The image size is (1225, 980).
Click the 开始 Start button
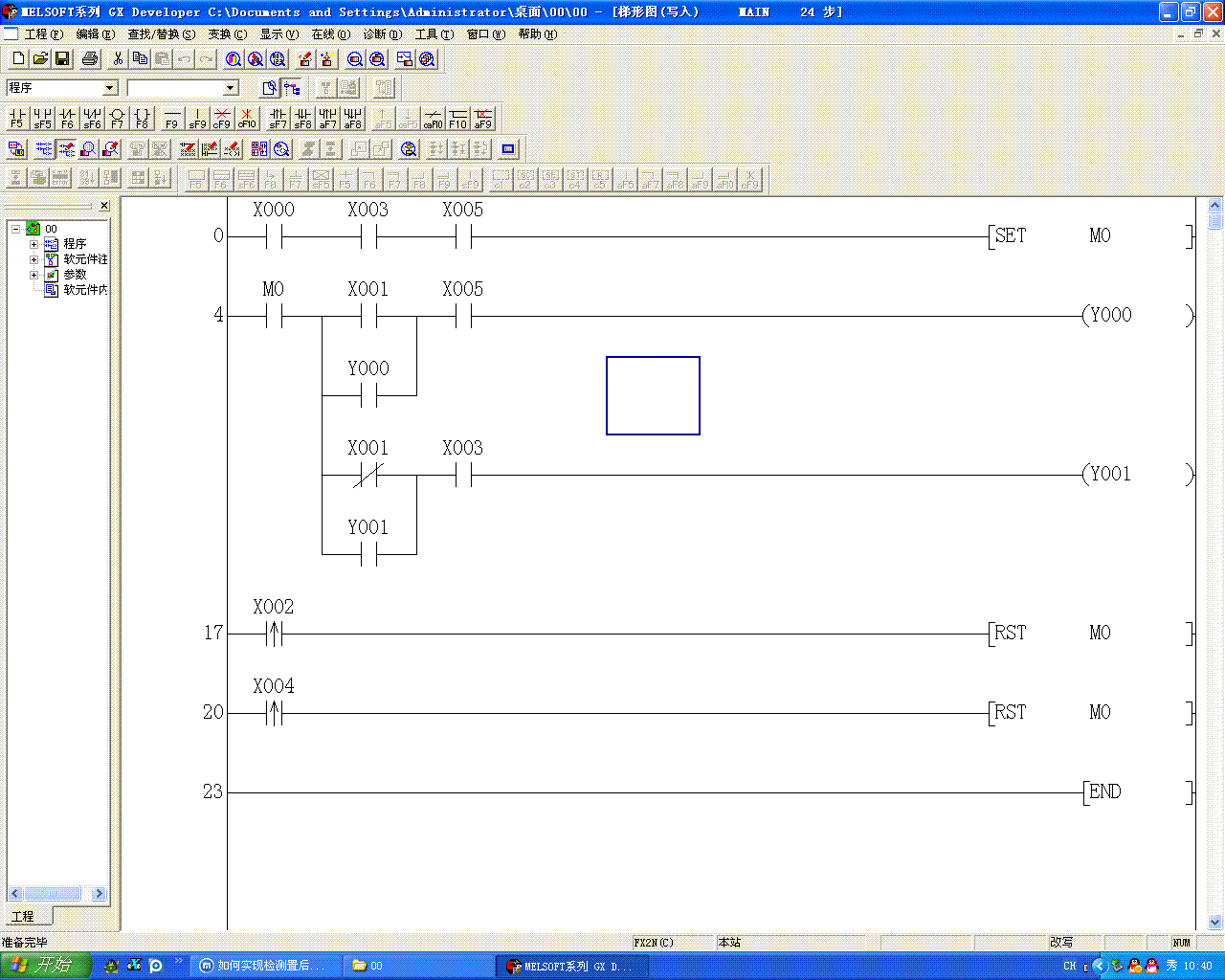click(x=45, y=966)
